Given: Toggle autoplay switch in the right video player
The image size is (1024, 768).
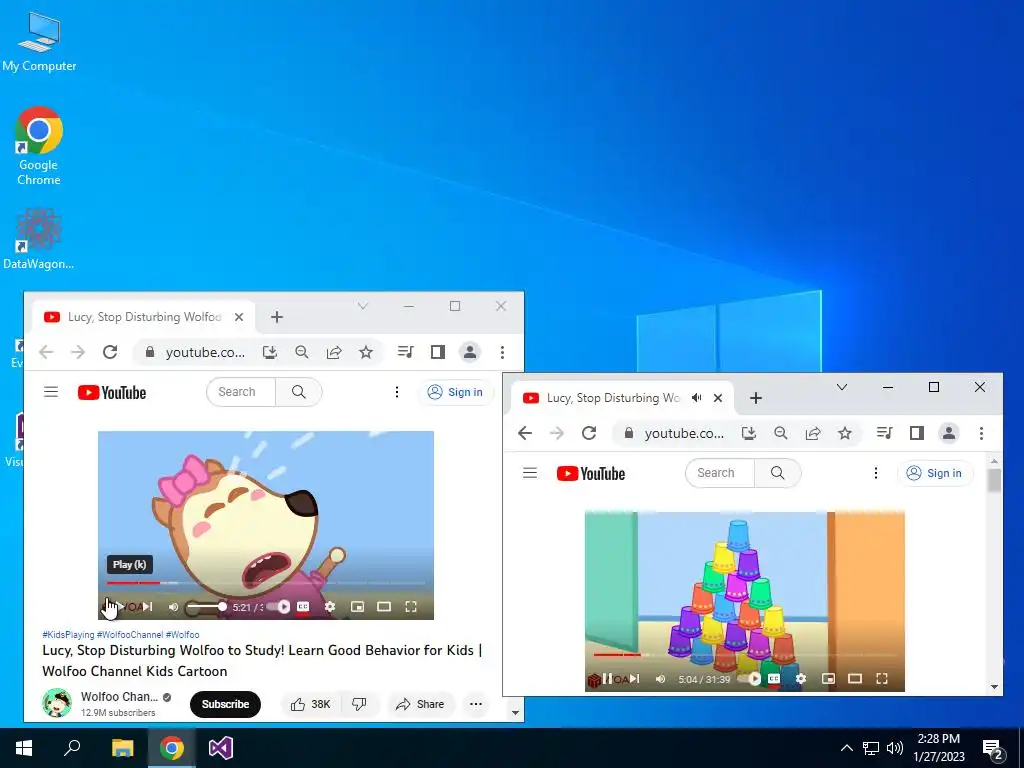Looking at the screenshot, I should [x=752, y=679].
